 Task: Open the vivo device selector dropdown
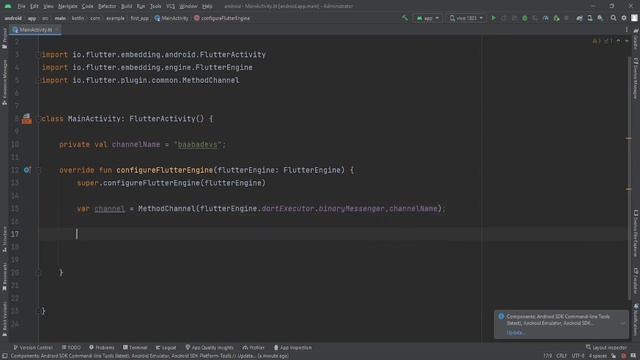(x=466, y=18)
